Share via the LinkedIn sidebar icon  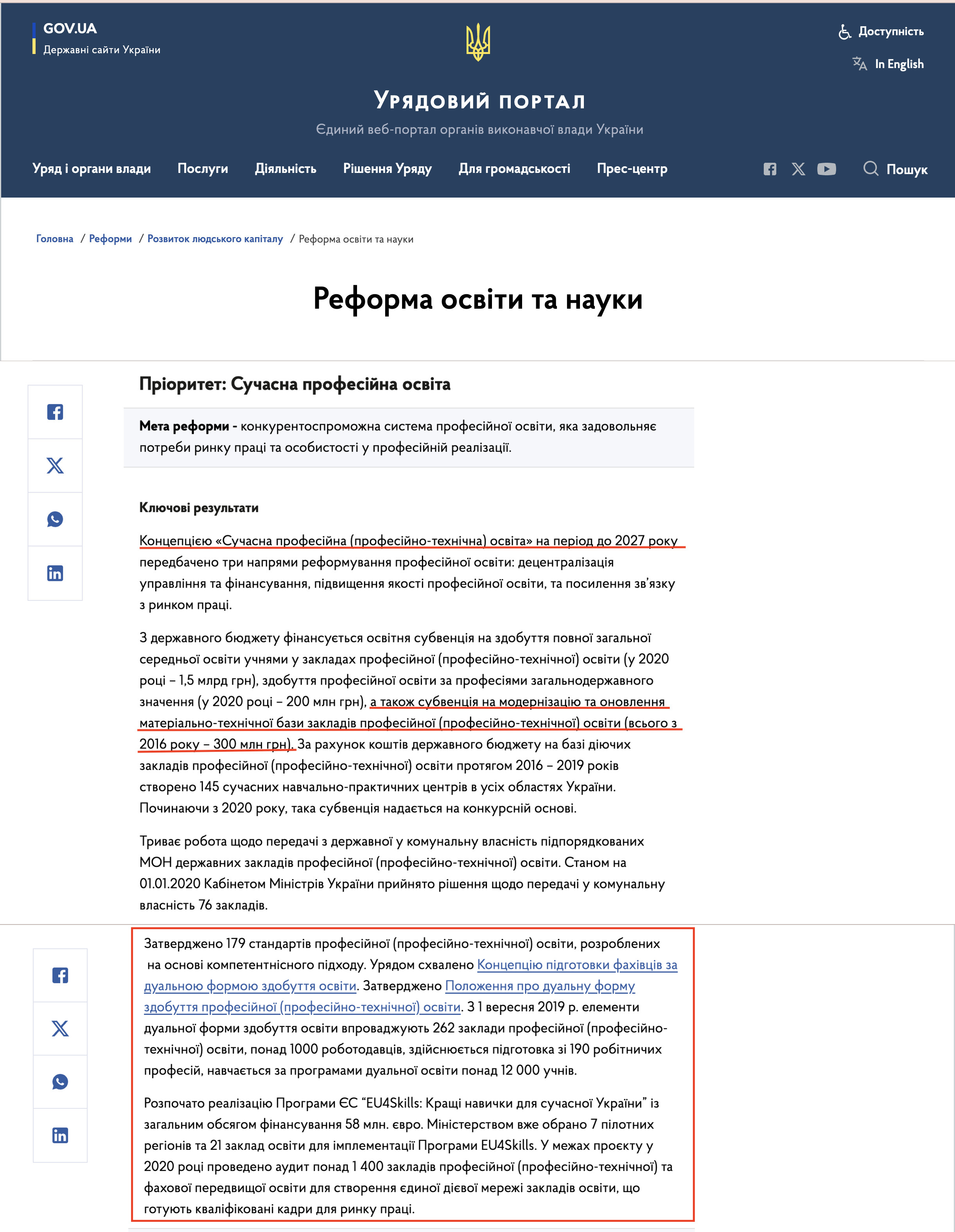coord(55,573)
